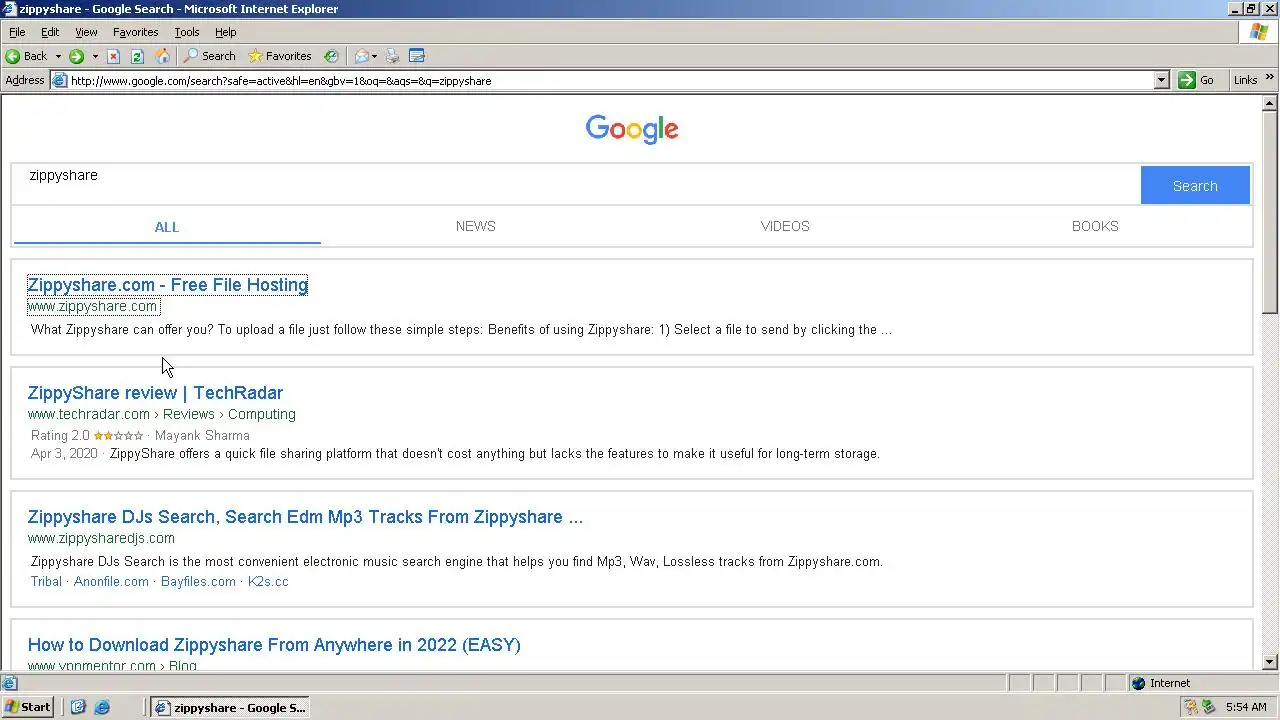The height and width of the screenshot is (720, 1280).
Task: Open the Forward history dropdown arrow
Action: click(95, 56)
